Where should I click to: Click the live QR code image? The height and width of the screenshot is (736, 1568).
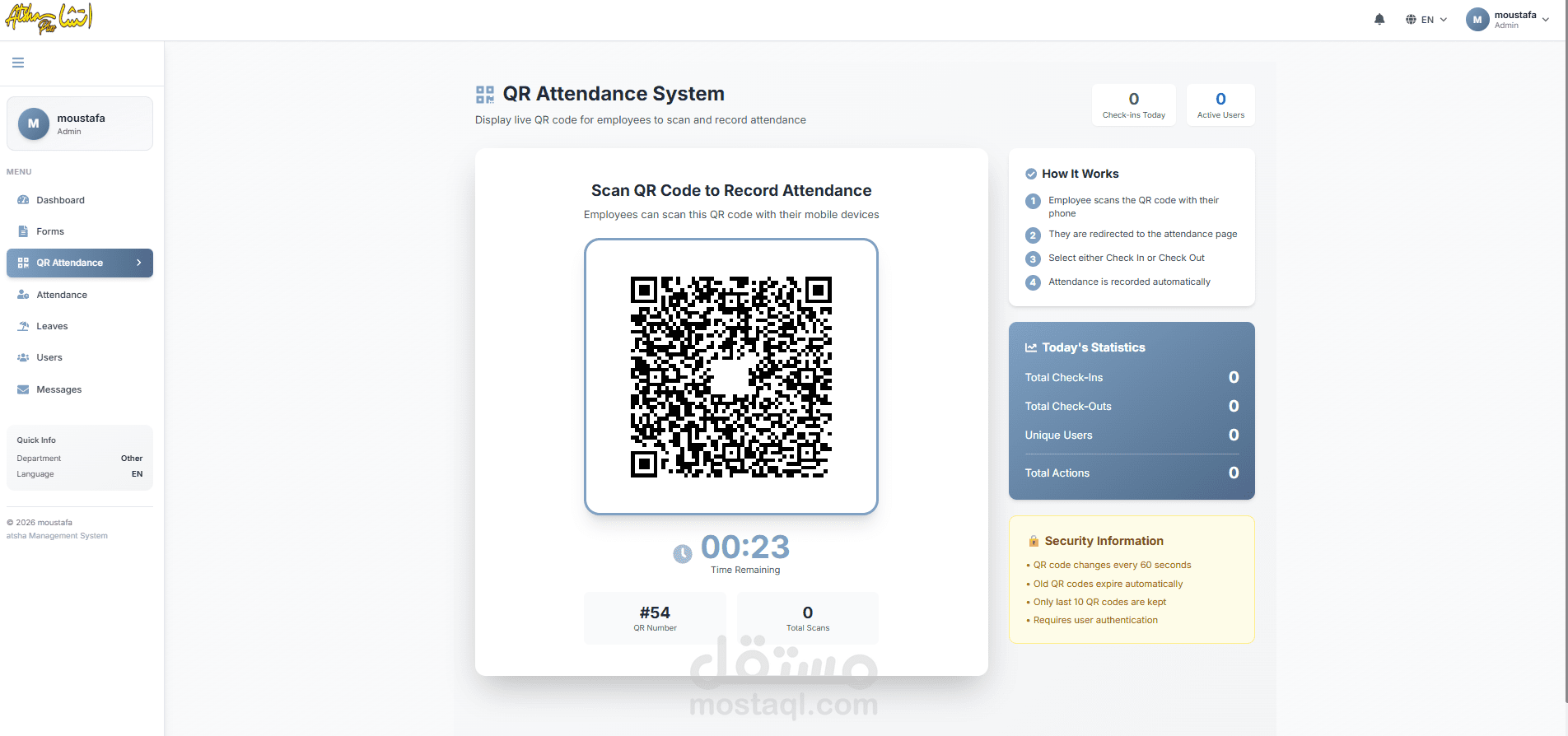pos(731,377)
